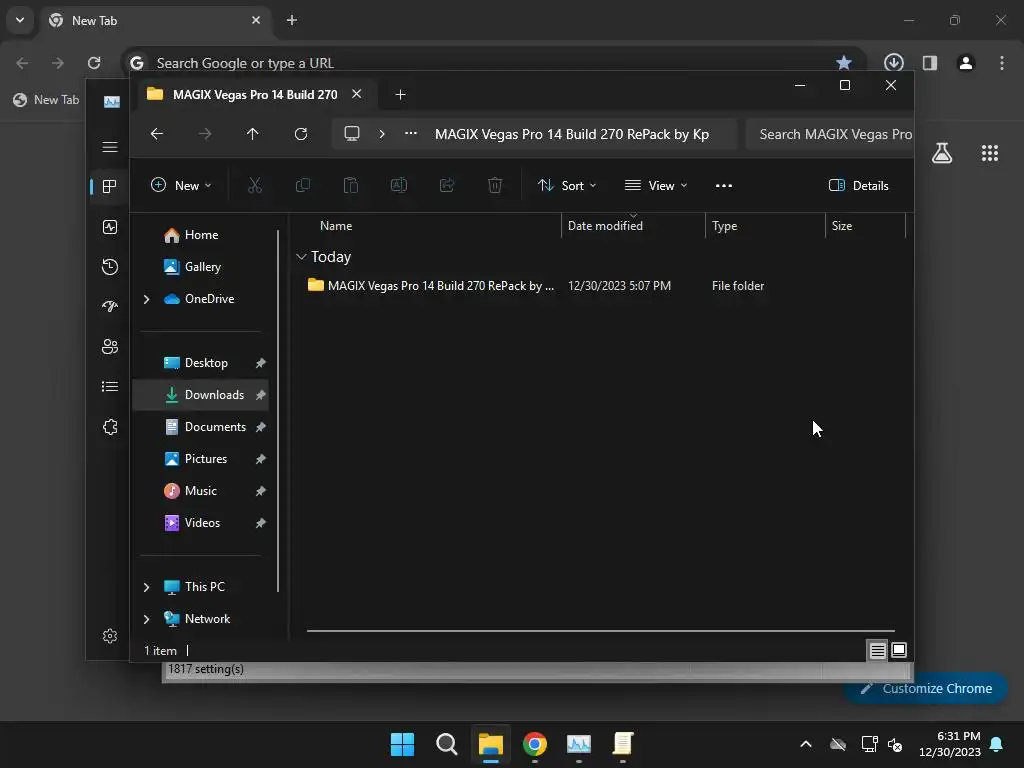Click the address bar ellipsis breadcrumb
The width and height of the screenshot is (1024, 768).
tap(411, 133)
